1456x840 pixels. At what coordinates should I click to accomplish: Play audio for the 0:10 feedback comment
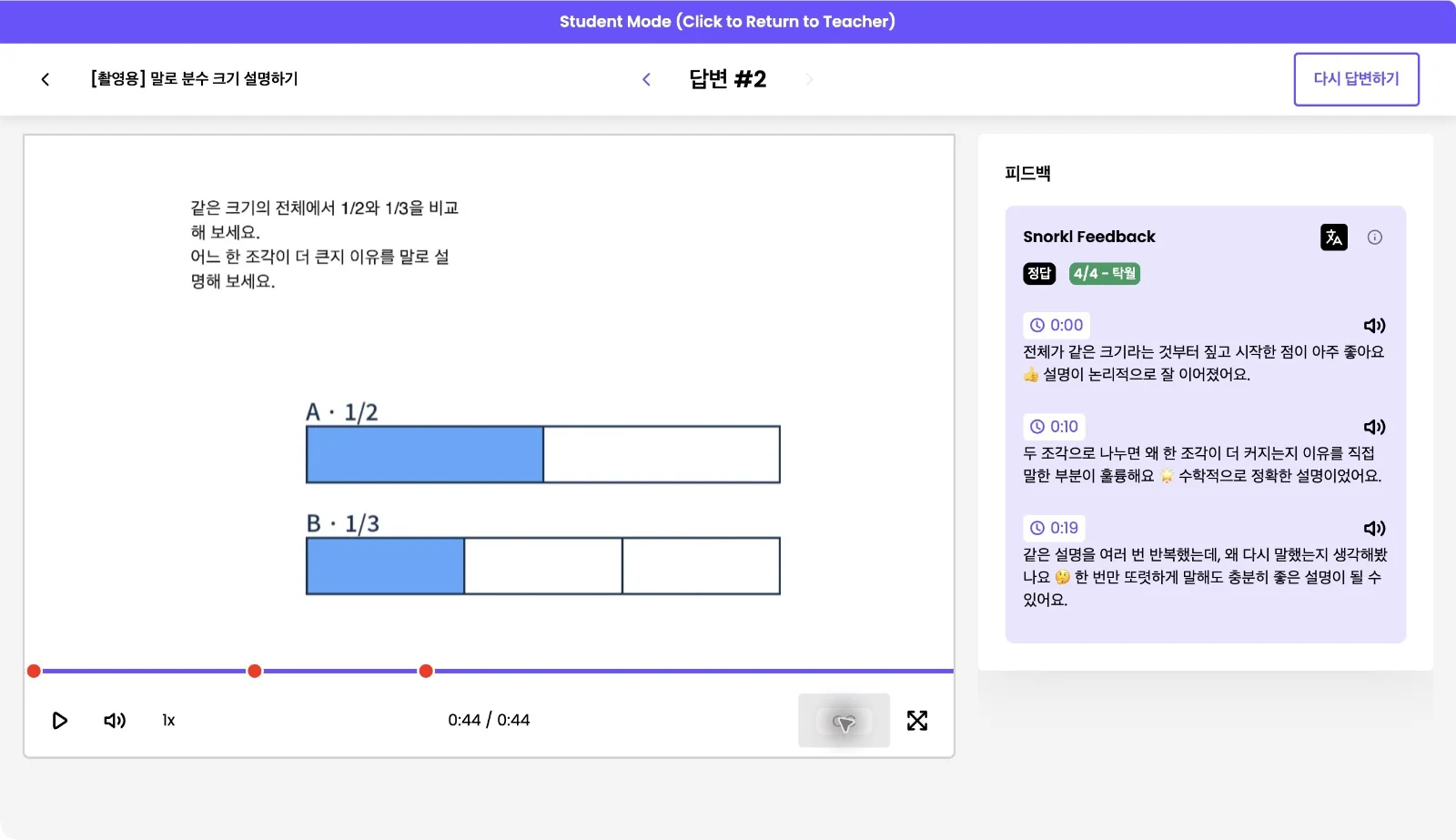coord(1374,427)
